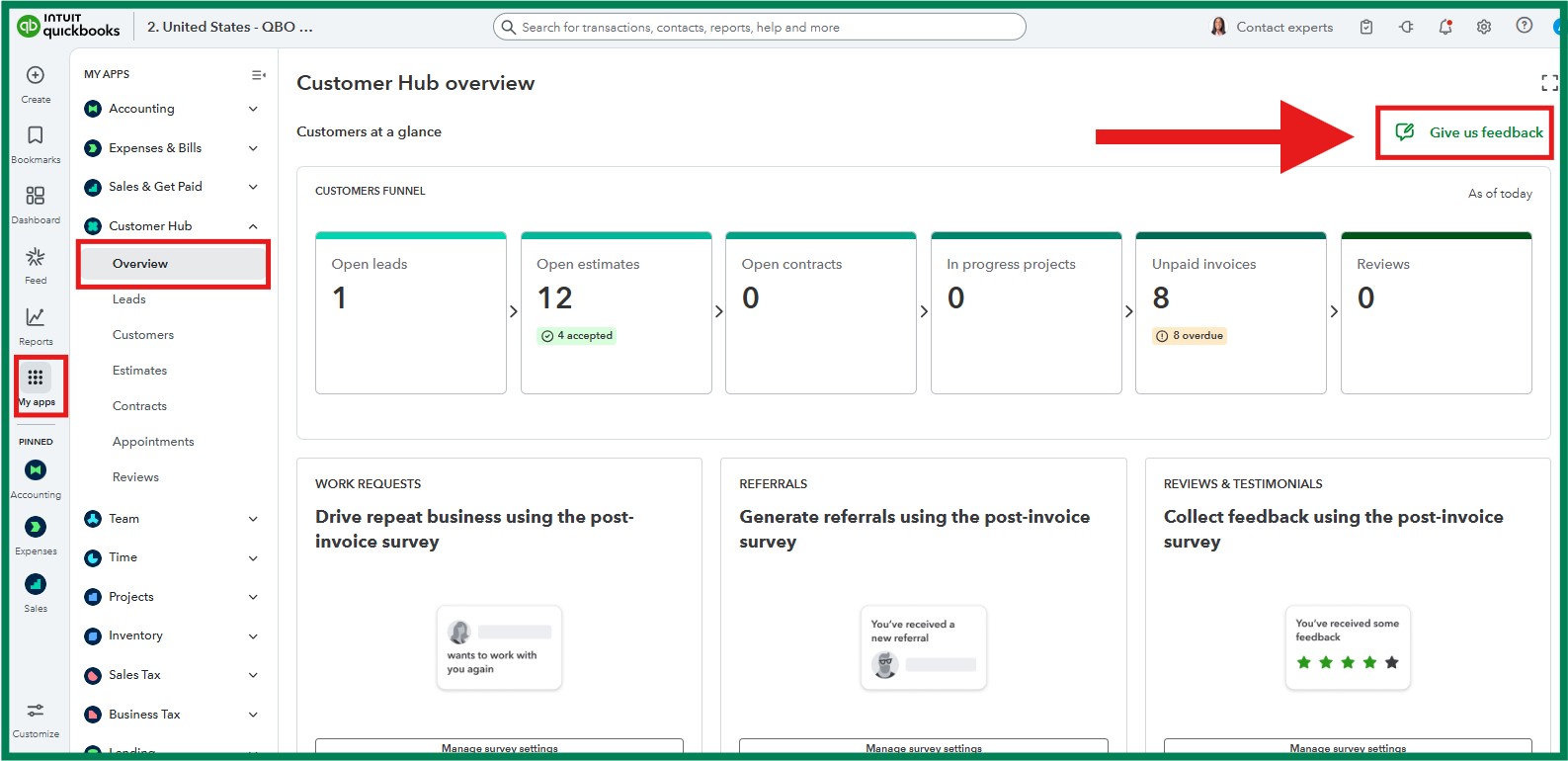Click the Intuit QuickBooks logo
Viewport: 1568px width, 761px height.
68,26
